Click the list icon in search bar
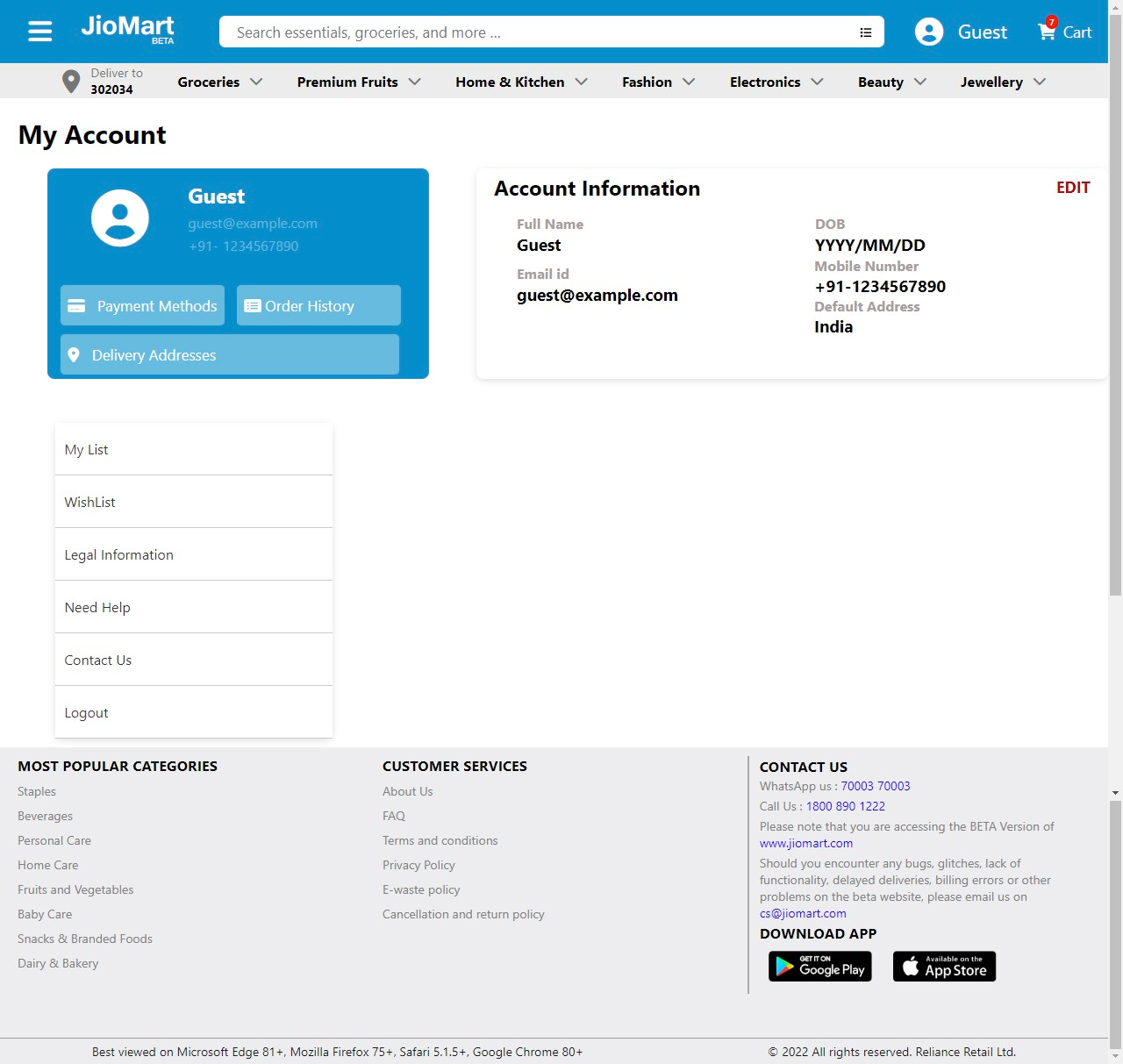 (x=866, y=32)
